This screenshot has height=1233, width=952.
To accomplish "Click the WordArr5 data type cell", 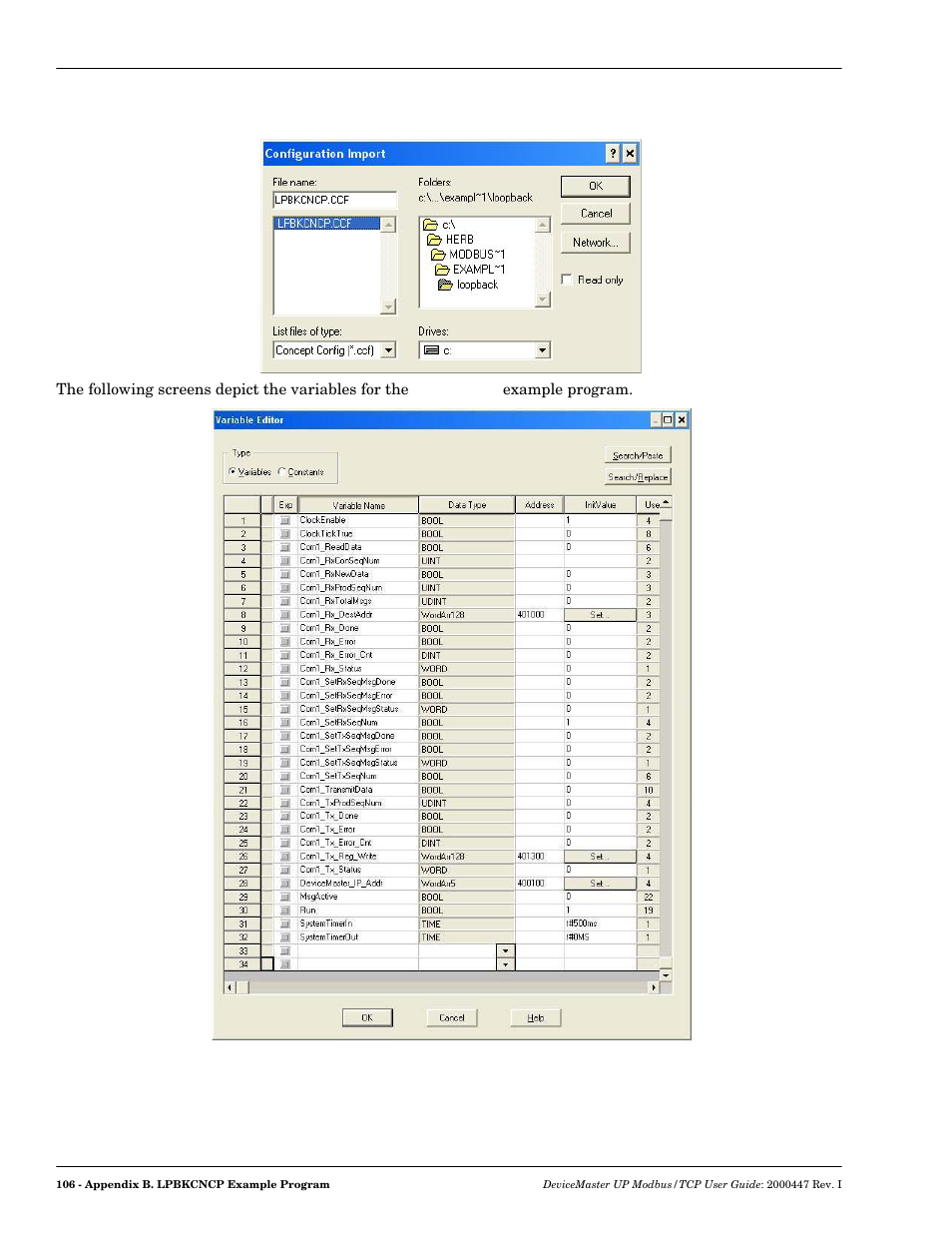I will pyautogui.click(x=467, y=884).
